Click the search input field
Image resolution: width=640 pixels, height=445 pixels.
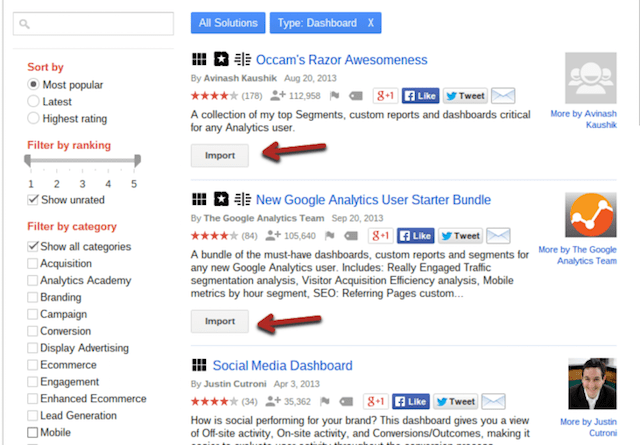click(93, 24)
